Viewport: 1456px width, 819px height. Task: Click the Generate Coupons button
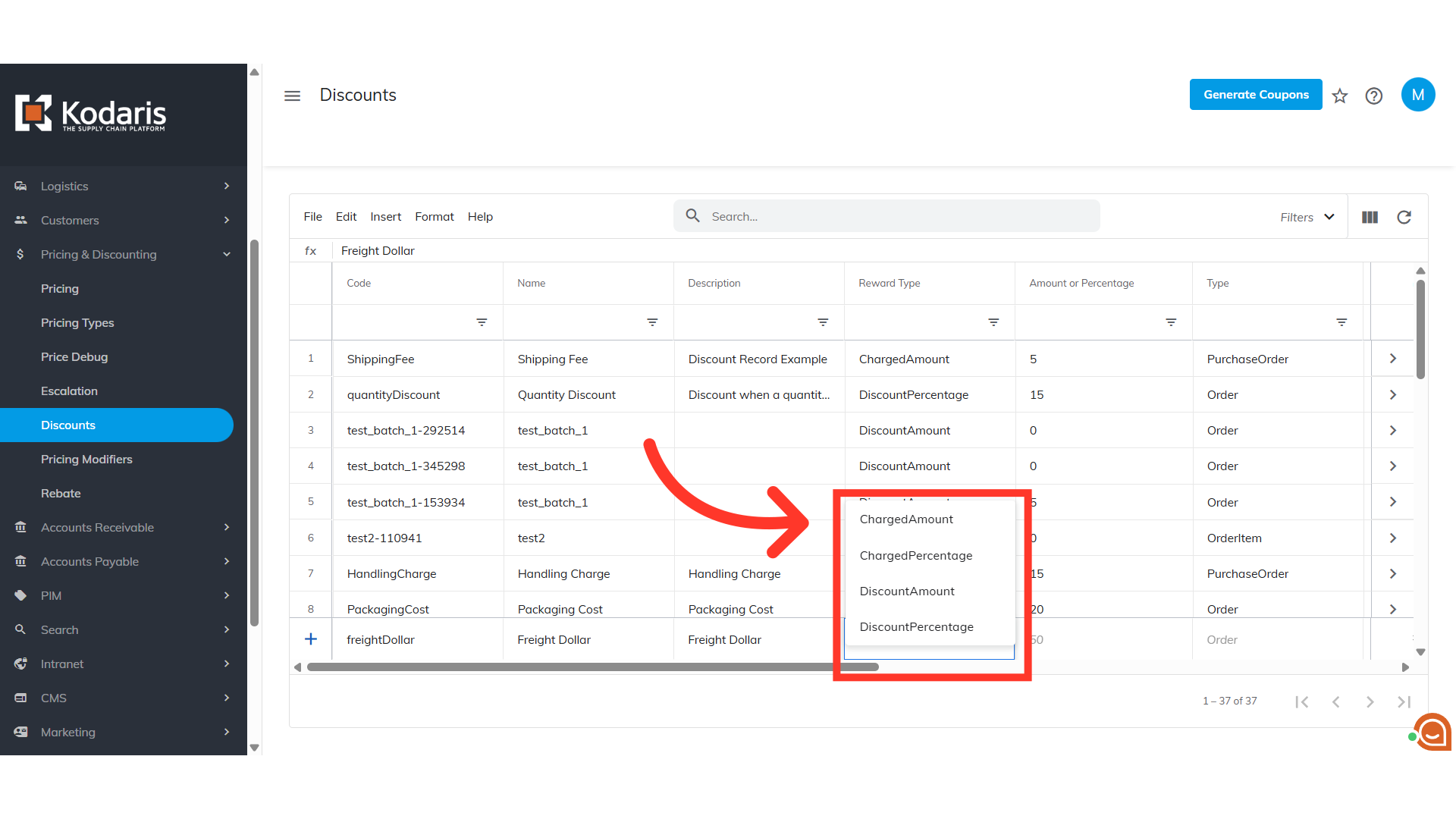click(1255, 95)
